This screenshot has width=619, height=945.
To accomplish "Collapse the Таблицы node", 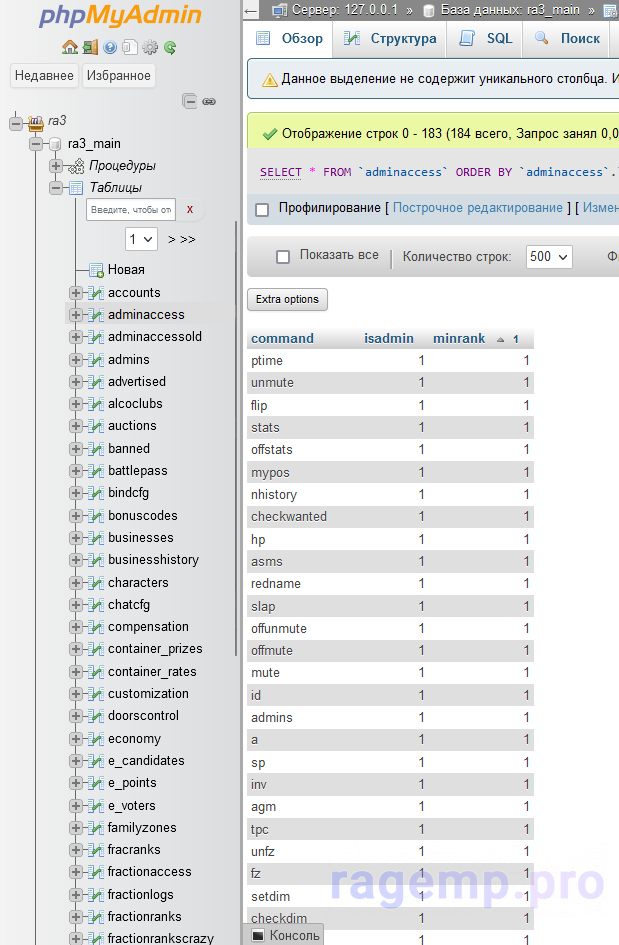I will click(x=56, y=188).
